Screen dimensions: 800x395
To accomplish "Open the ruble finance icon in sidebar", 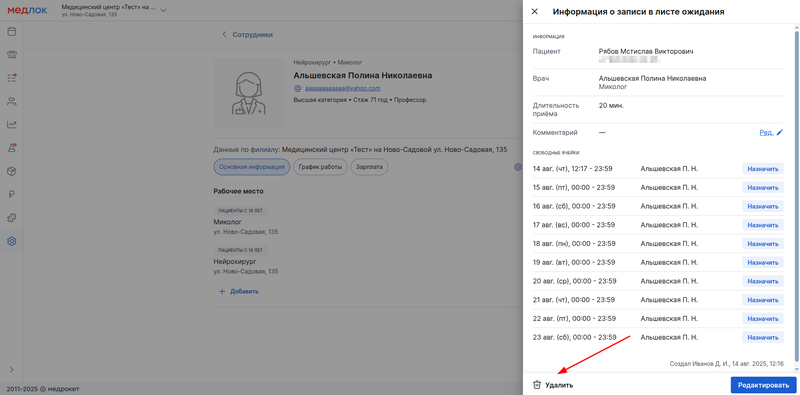I will tap(11, 194).
